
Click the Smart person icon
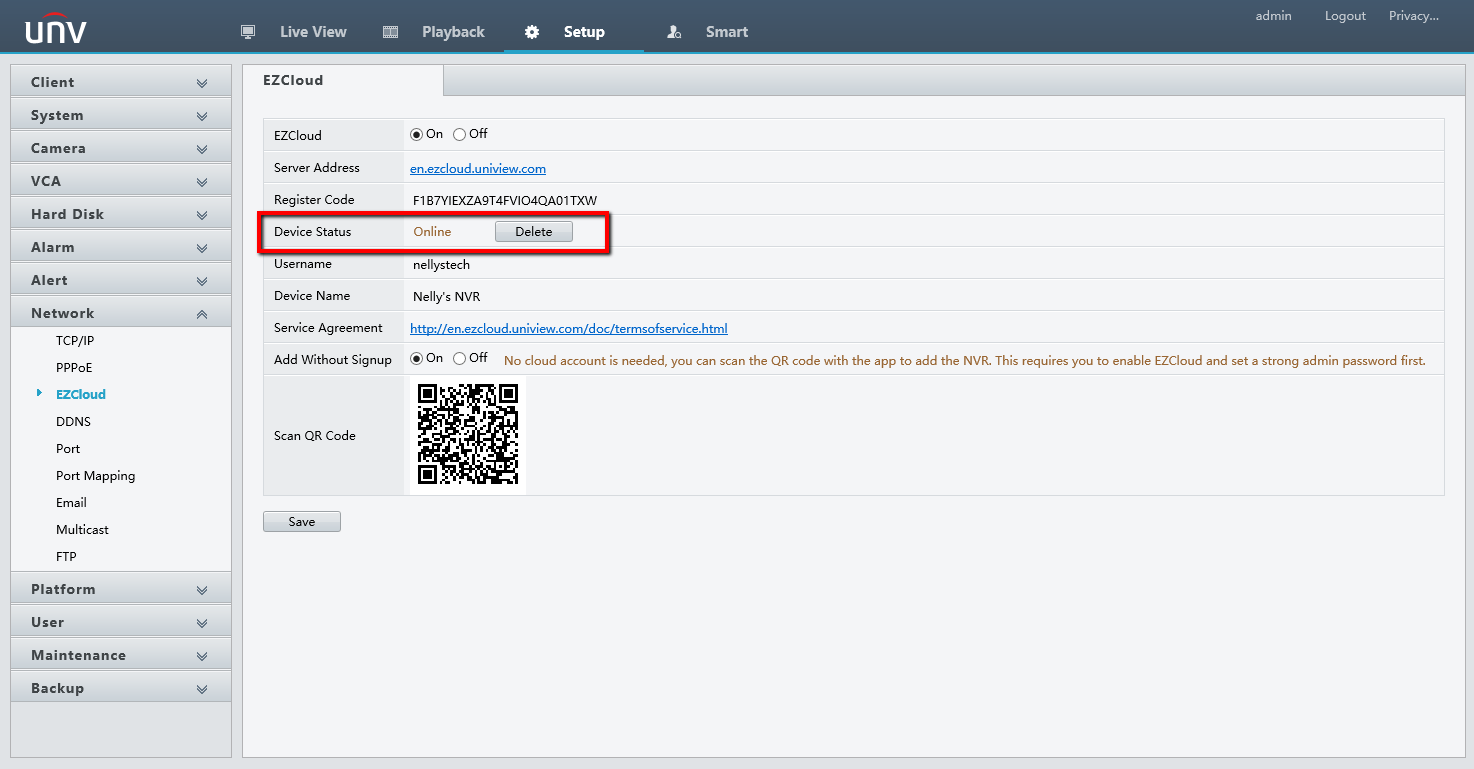pyautogui.click(x=674, y=32)
